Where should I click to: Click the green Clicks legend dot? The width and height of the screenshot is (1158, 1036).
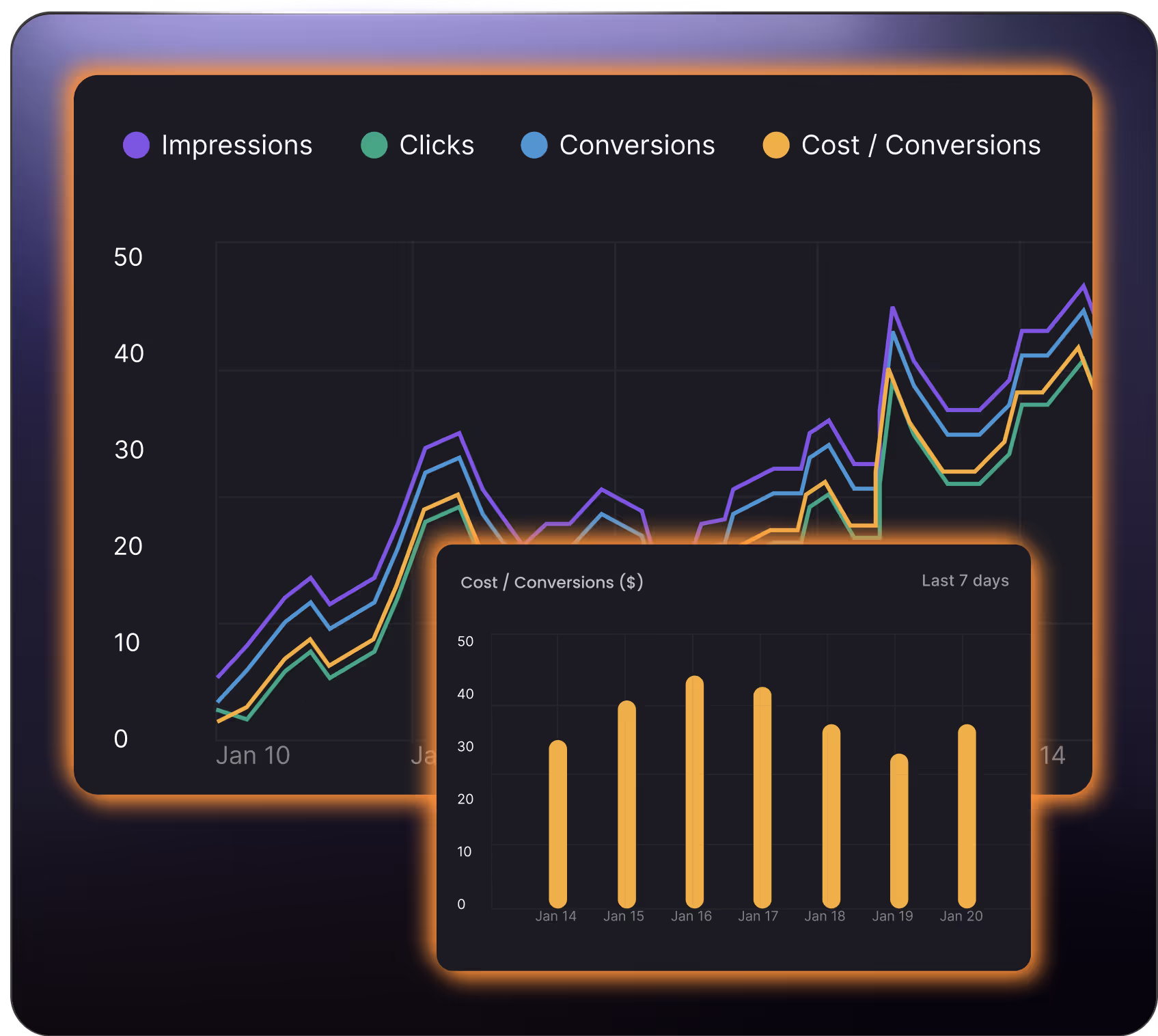pos(374,145)
